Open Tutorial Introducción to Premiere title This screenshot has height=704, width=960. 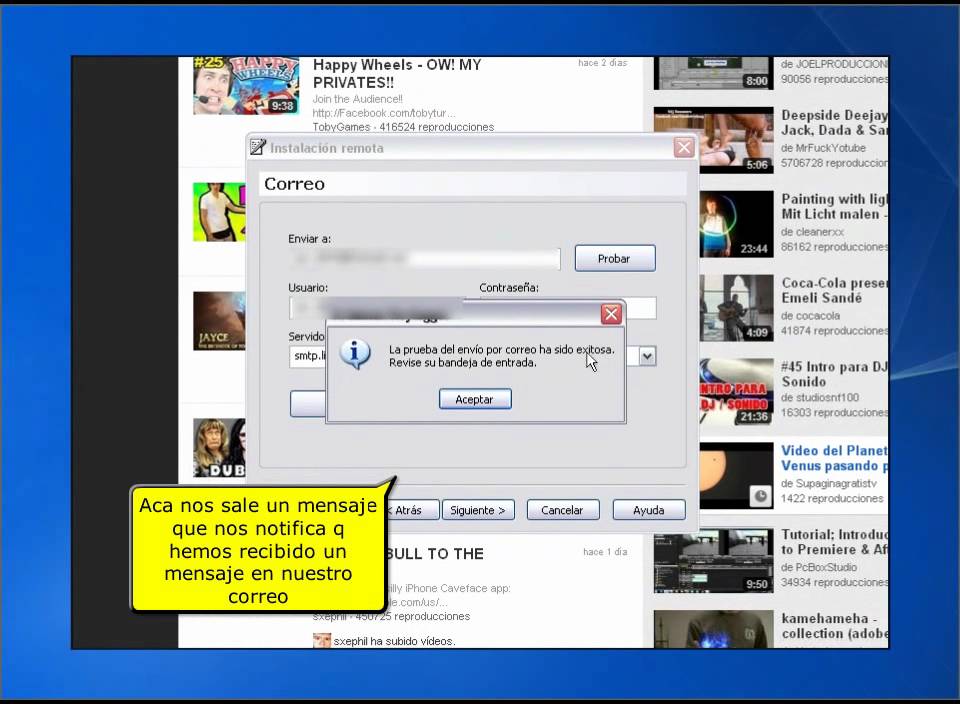[x=834, y=542]
